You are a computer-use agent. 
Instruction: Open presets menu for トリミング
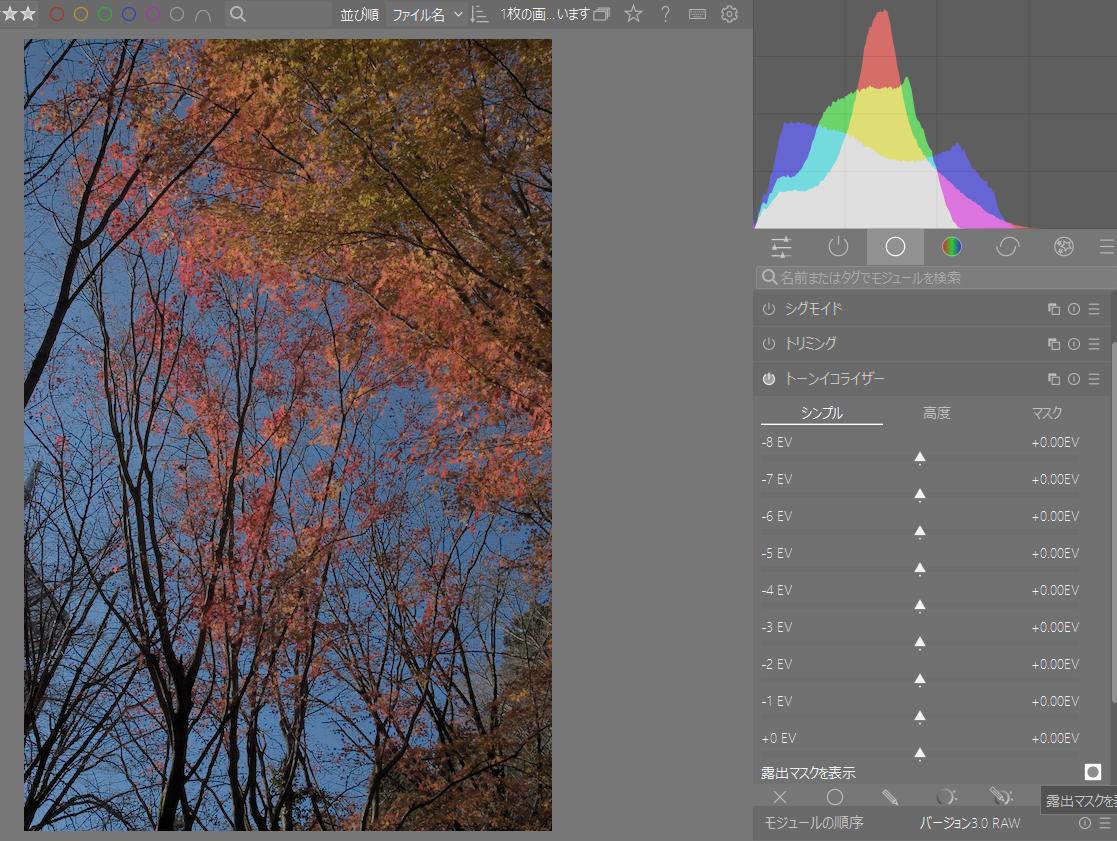pos(1094,344)
